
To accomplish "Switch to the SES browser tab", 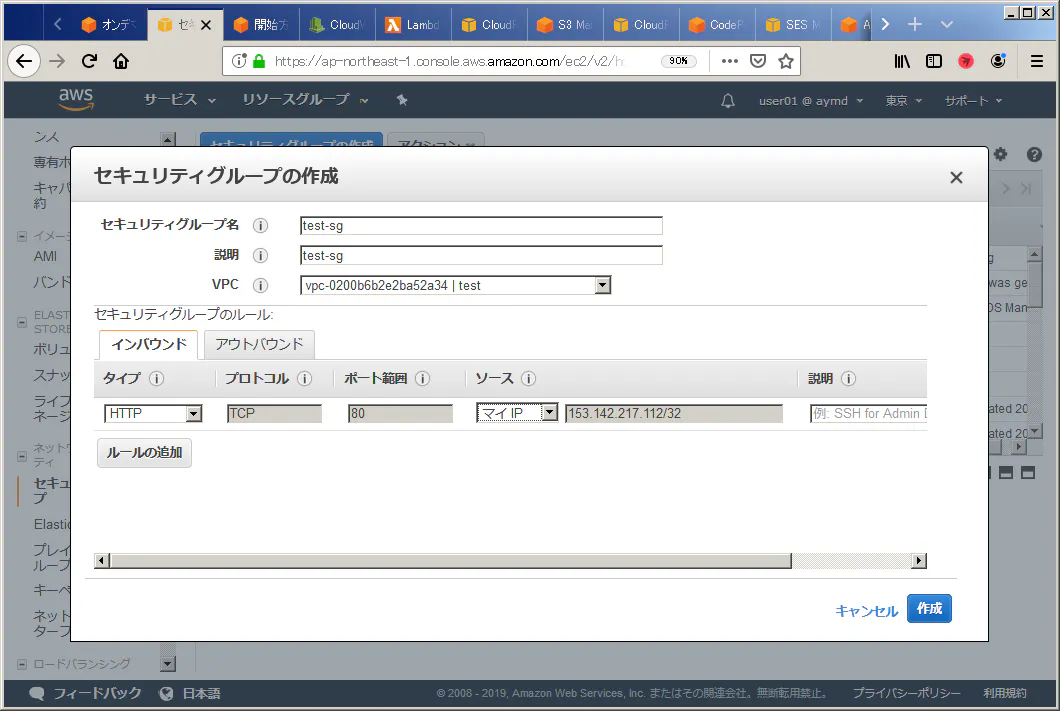I will click(x=793, y=25).
